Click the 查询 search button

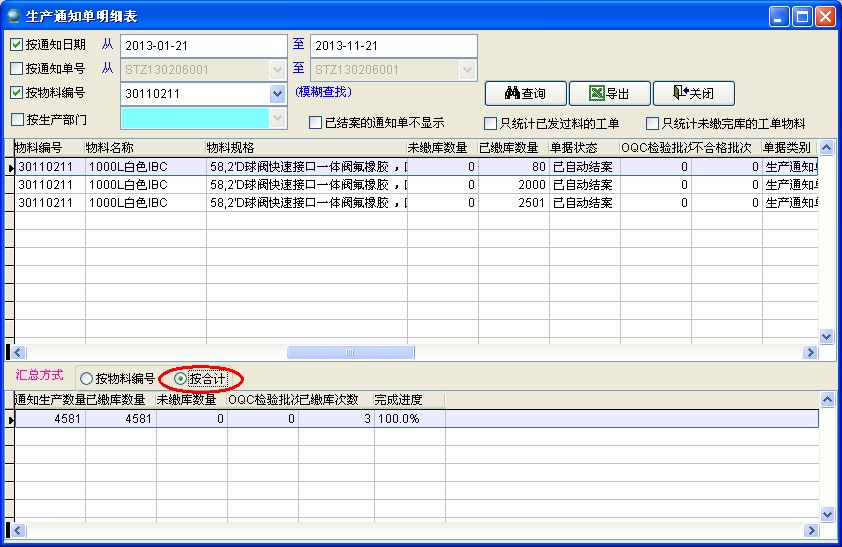(525, 93)
